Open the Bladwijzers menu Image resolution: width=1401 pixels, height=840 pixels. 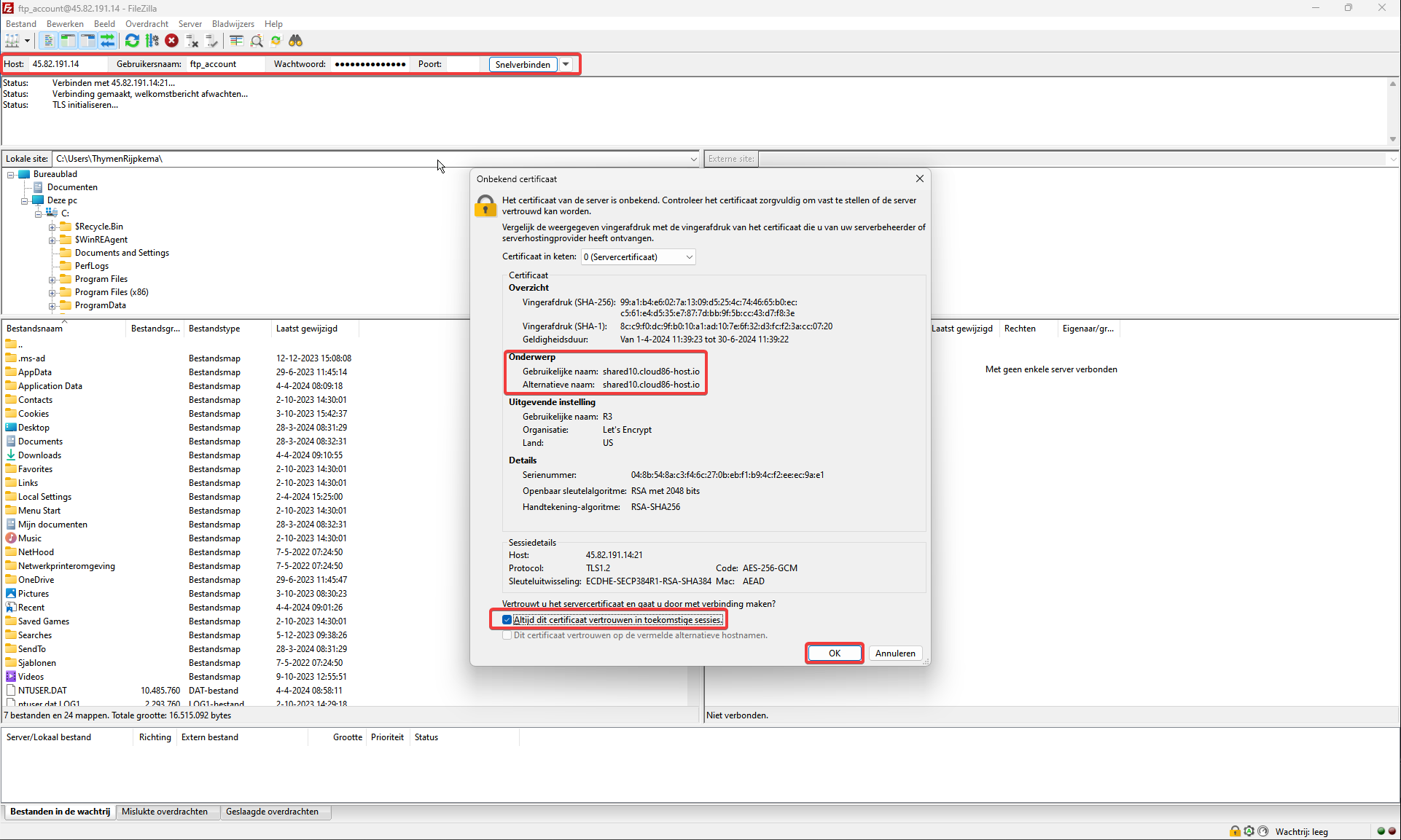(233, 24)
